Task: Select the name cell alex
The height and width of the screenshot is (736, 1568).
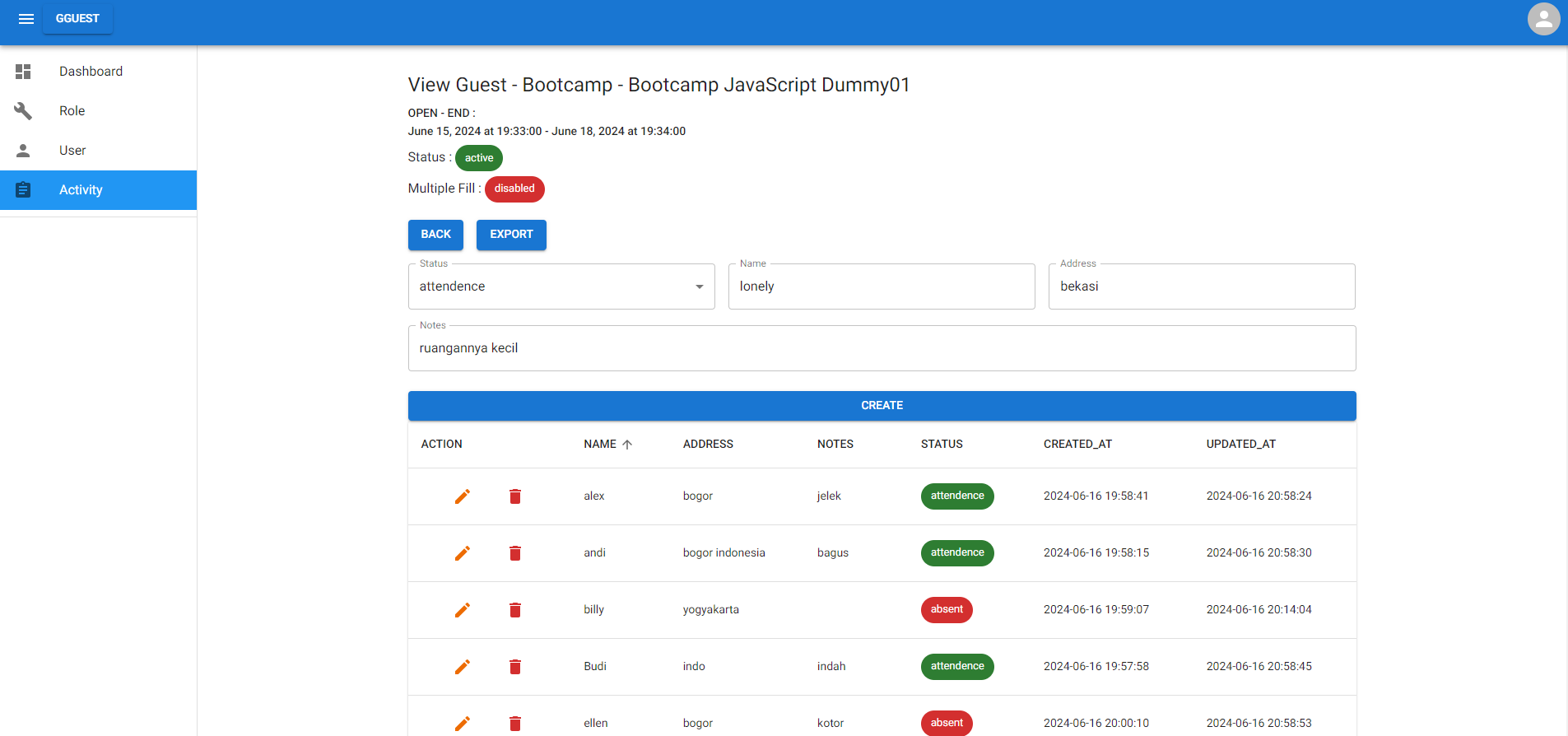Action: [x=594, y=496]
